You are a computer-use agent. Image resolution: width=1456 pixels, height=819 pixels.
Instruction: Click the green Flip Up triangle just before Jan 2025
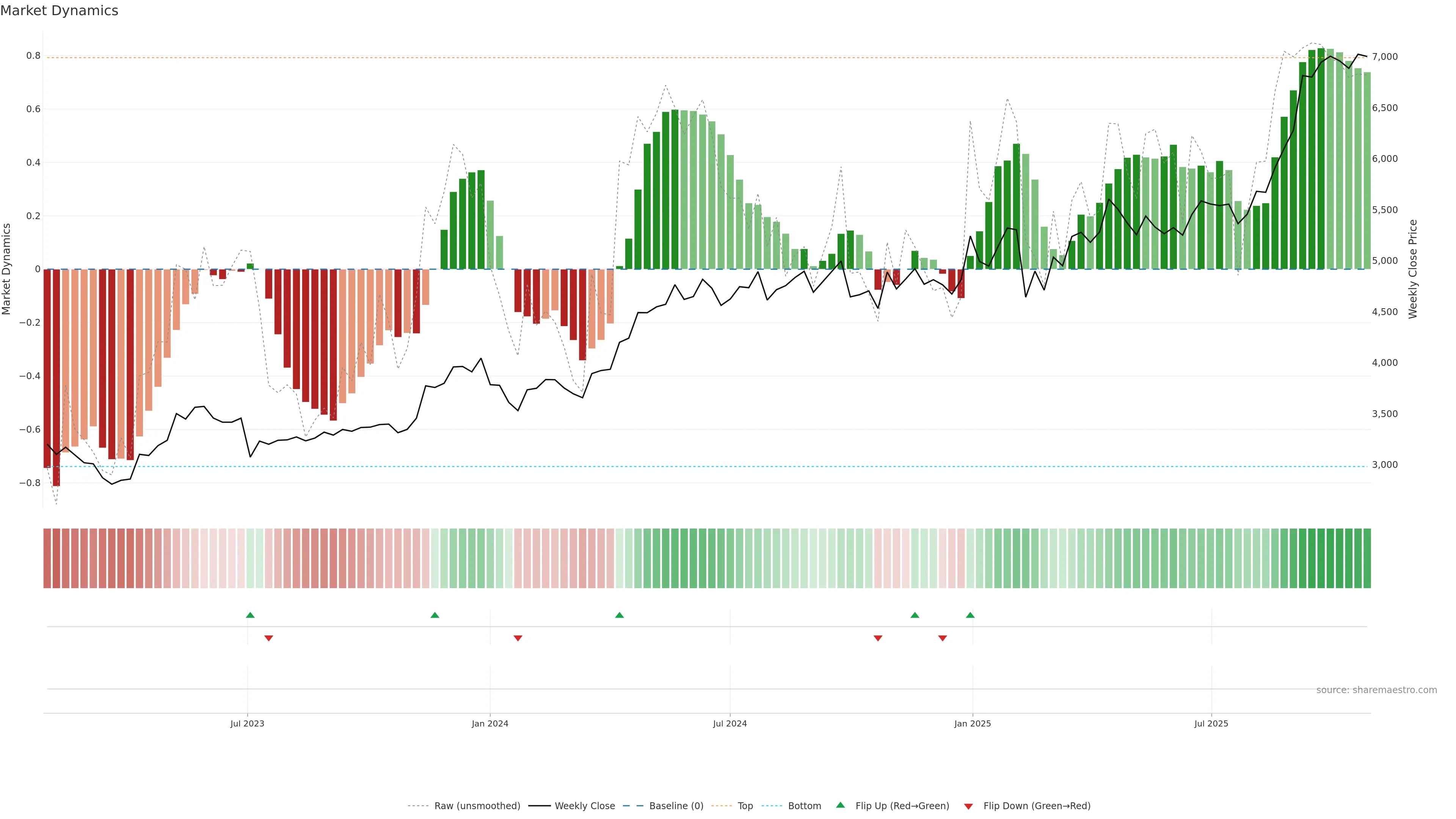tap(970, 615)
